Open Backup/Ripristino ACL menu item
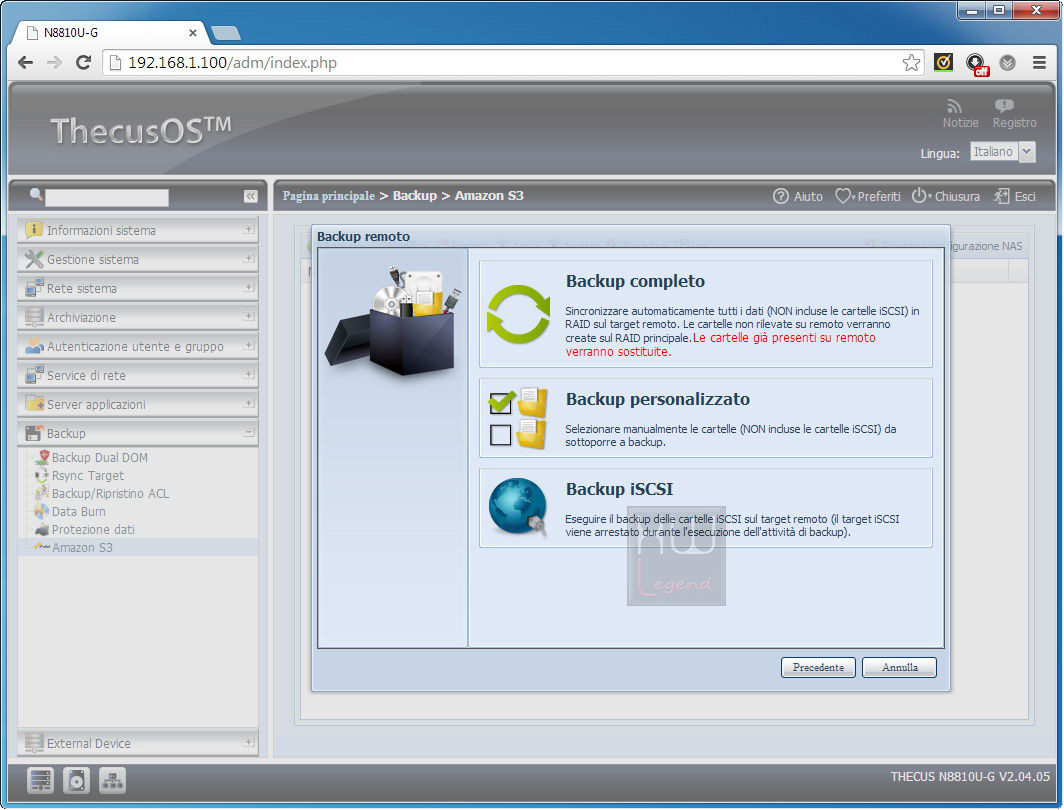Screen dimensions: 1064x810 pyautogui.click(x=110, y=494)
